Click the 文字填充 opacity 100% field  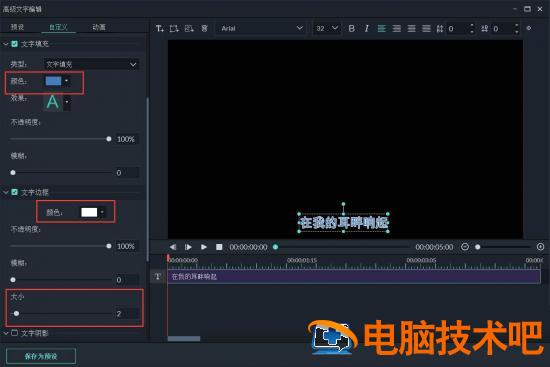coord(127,139)
